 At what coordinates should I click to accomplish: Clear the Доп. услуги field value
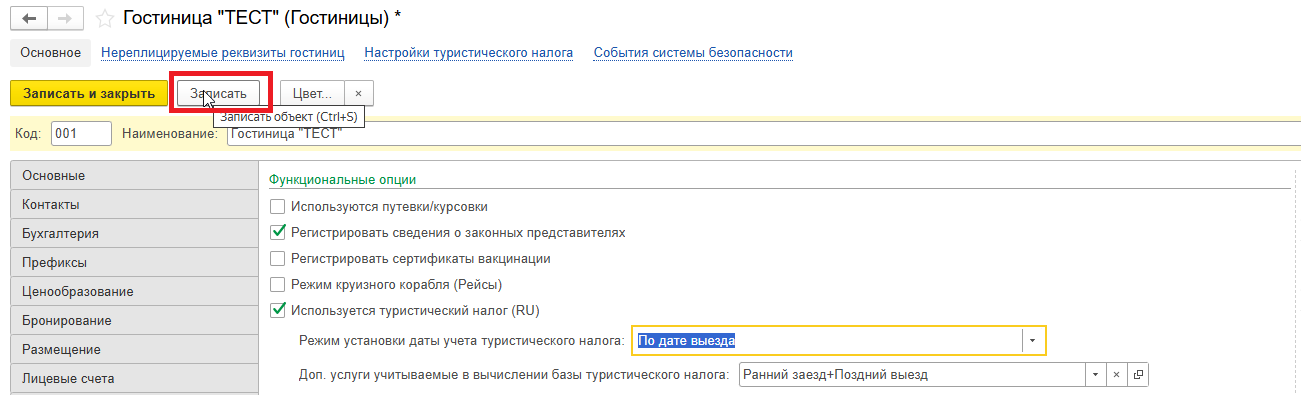1118,375
